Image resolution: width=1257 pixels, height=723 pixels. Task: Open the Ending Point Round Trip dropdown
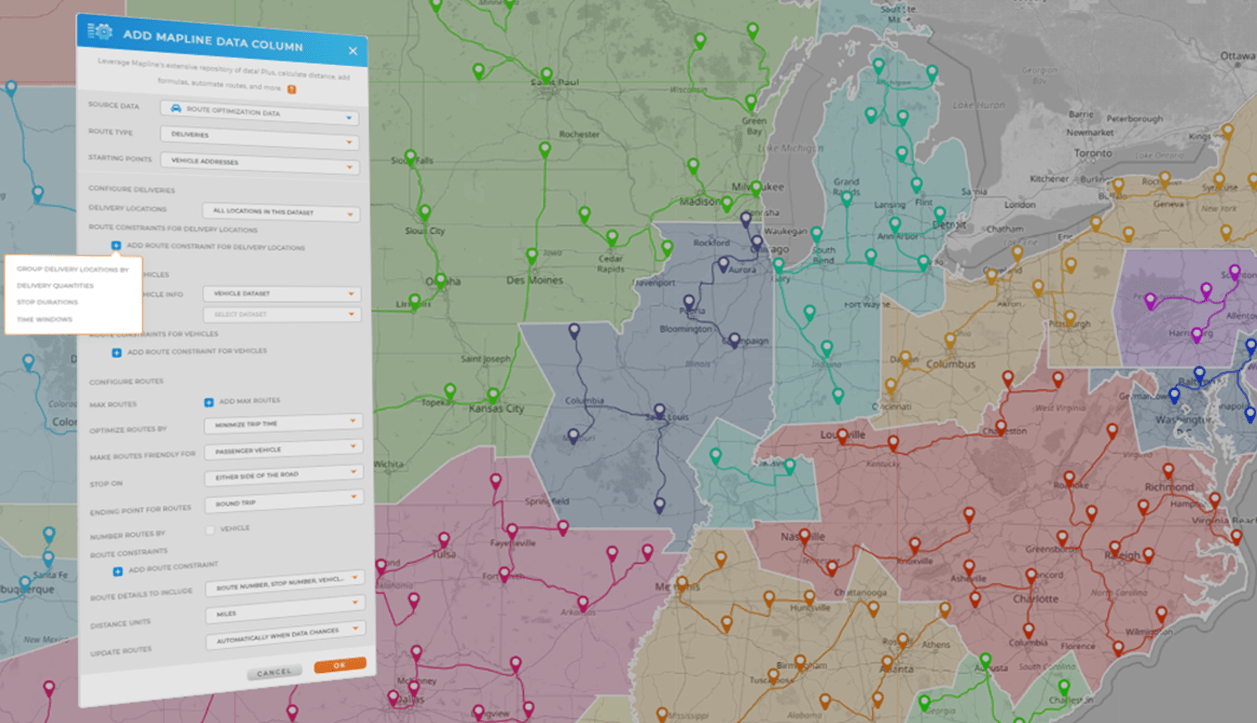(282, 501)
